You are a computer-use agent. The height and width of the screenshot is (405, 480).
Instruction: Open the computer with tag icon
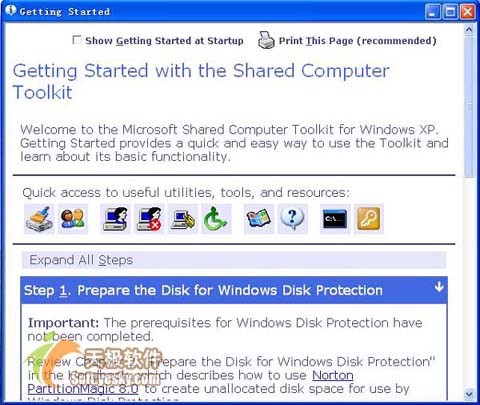point(183,219)
